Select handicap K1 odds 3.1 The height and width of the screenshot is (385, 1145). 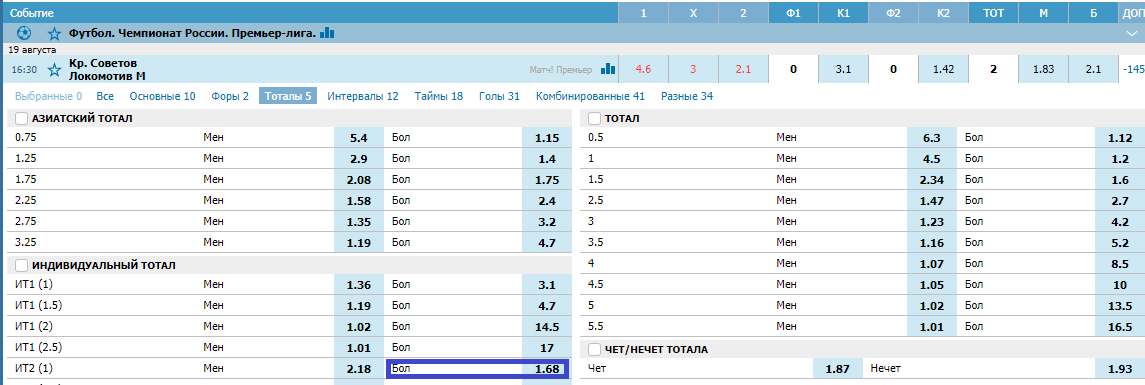click(x=843, y=69)
